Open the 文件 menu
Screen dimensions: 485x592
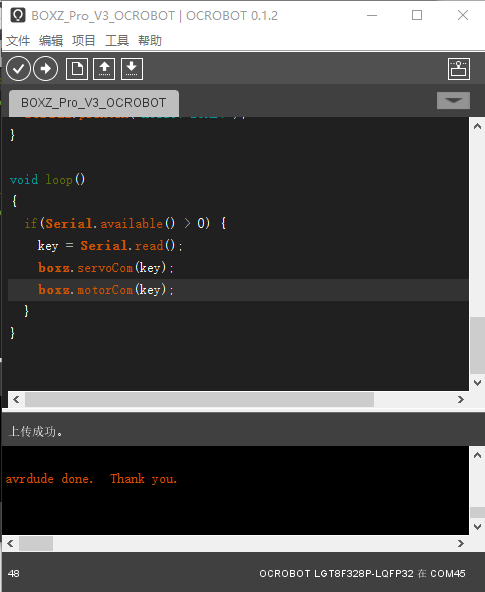(x=18, y=40)
